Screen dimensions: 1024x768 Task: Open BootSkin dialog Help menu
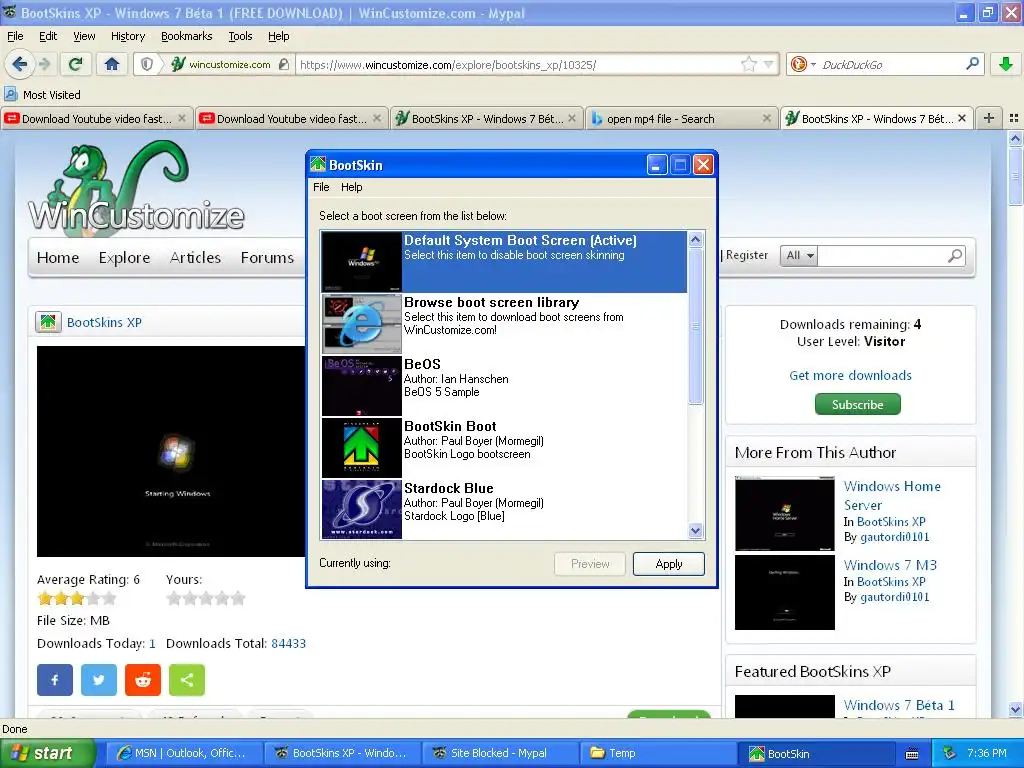click(351, 187)
